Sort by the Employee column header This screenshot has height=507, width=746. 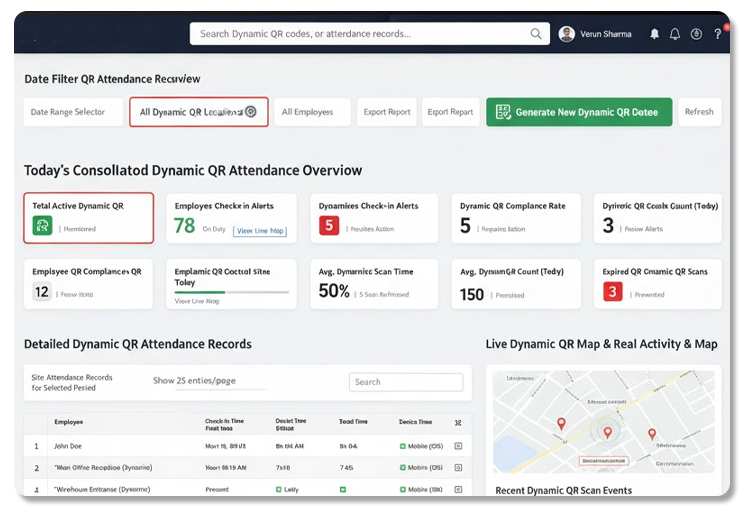click(69, 422)
